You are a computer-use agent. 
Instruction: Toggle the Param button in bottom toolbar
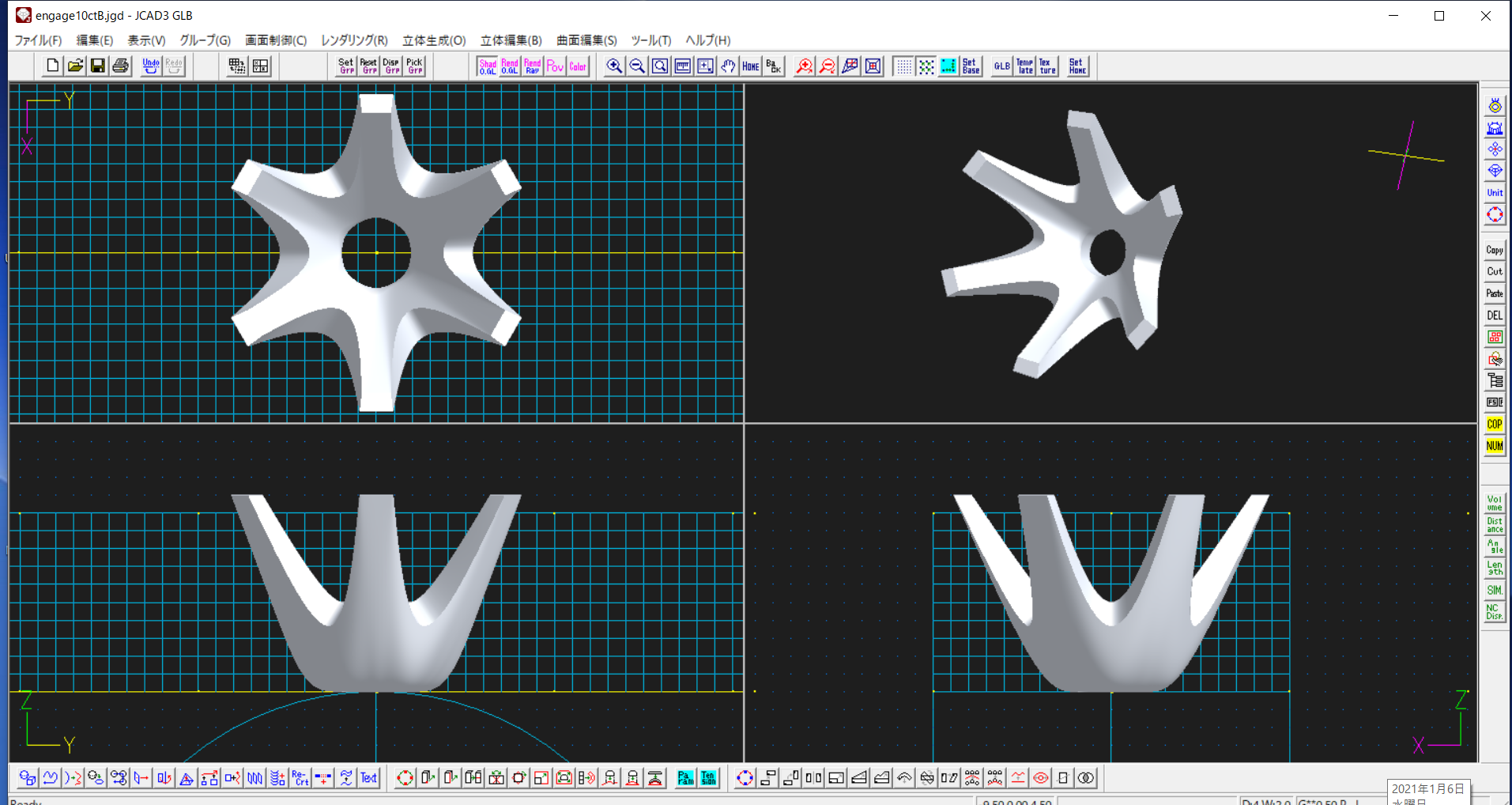tap(686, 778)
